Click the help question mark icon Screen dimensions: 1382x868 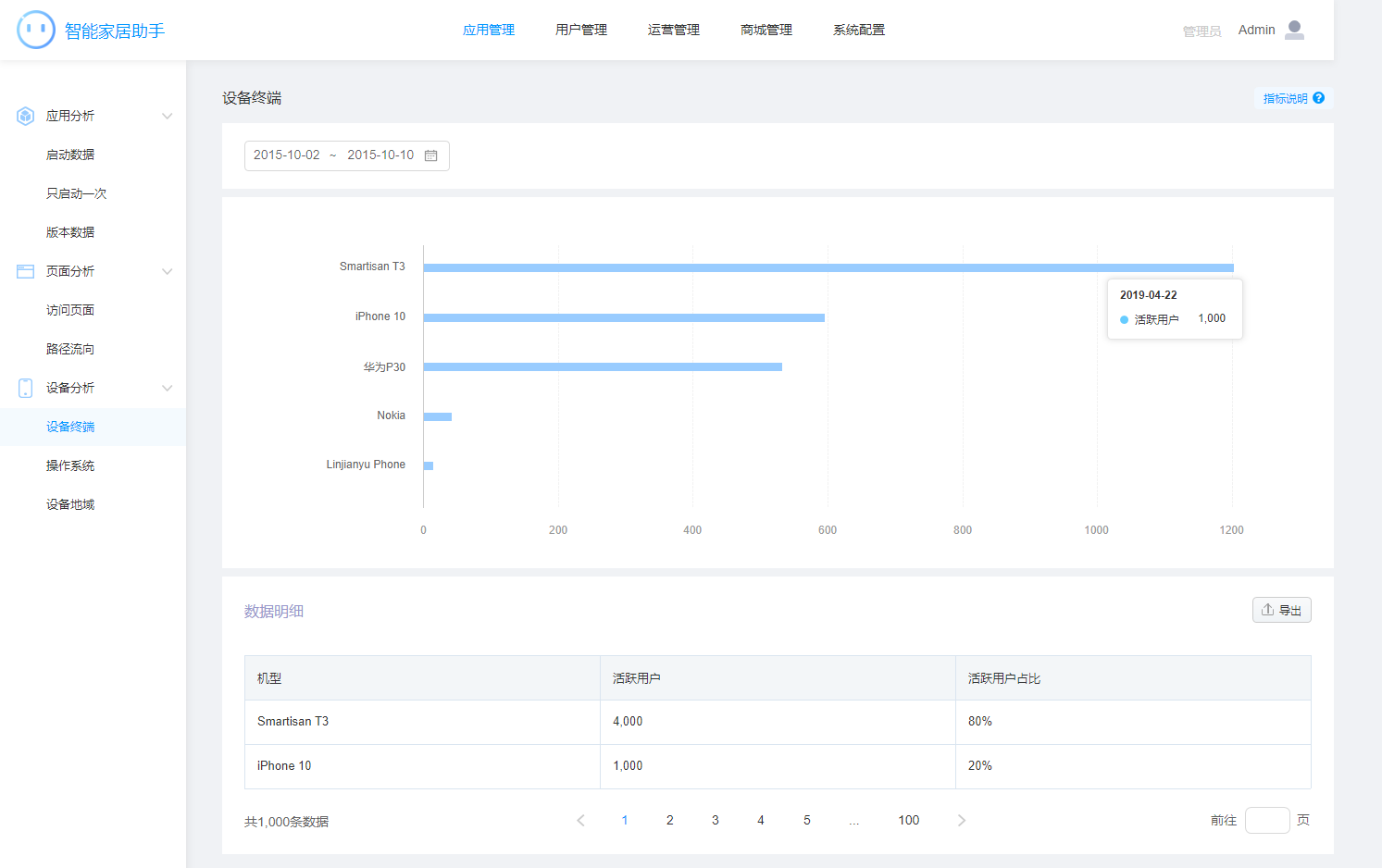pyautogui.click(x=1318, y=98)
